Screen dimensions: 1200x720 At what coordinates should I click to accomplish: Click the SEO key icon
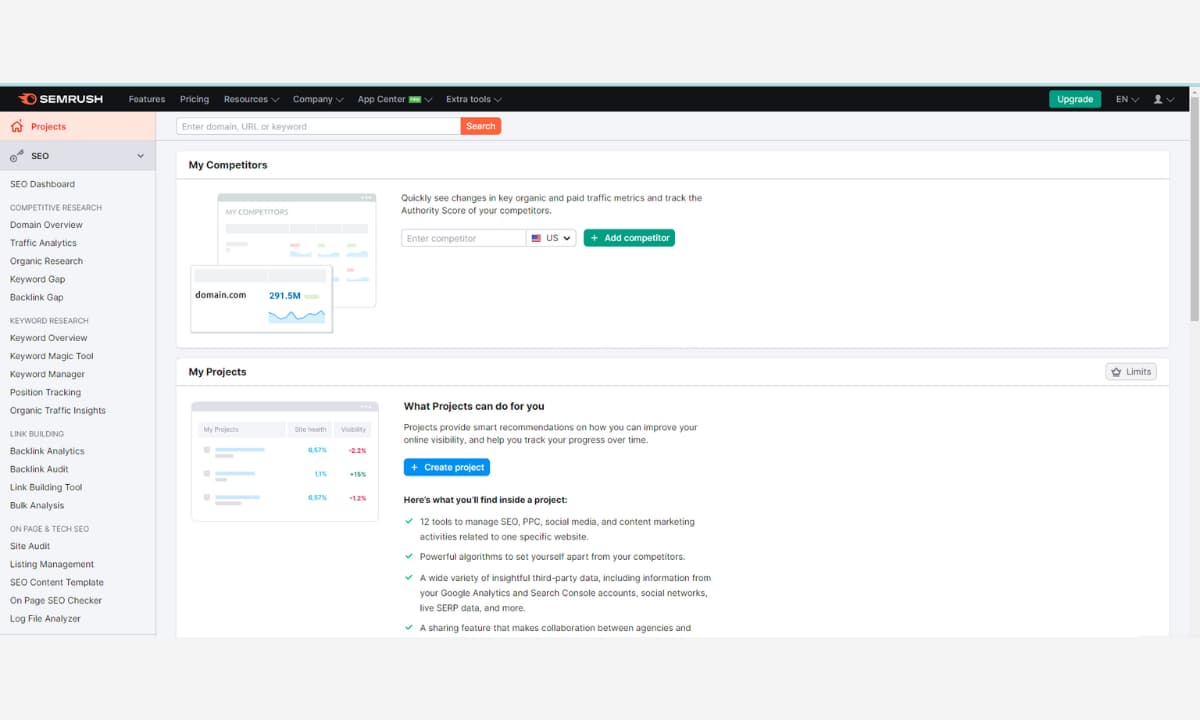coord(16,156)
